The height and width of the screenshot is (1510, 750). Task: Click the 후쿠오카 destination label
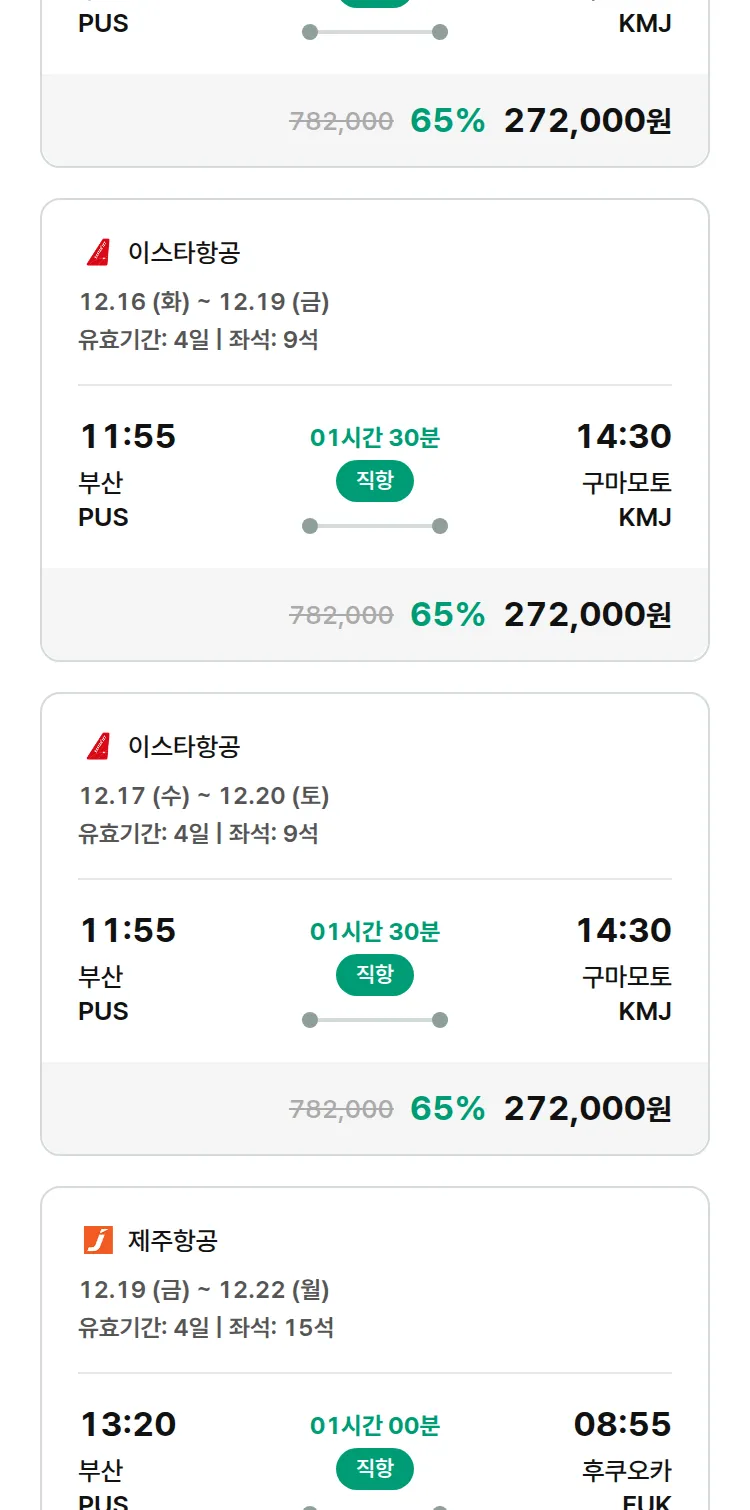[626, 1470]
